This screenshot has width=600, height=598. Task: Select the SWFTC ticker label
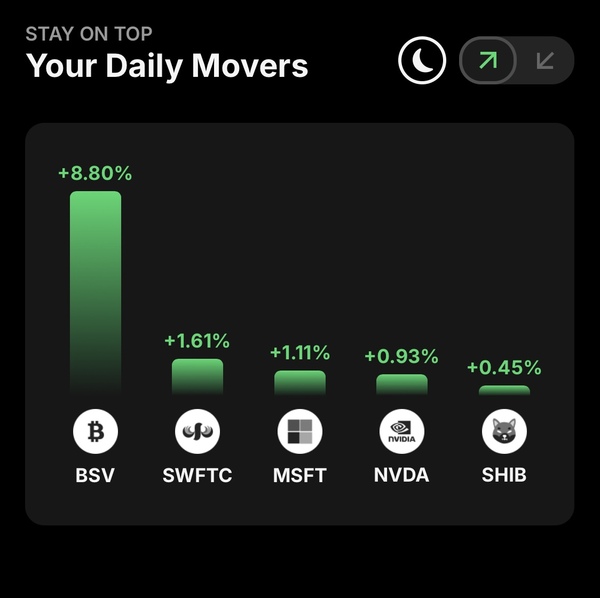point(197,475)
